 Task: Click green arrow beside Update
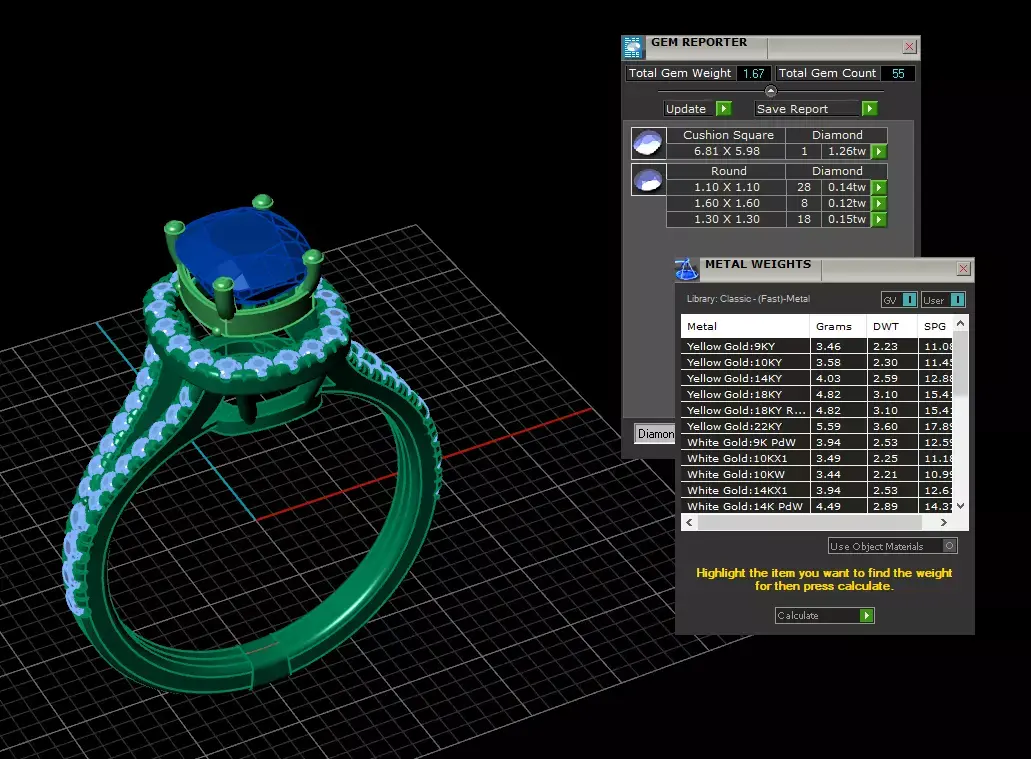coord(723,109)
